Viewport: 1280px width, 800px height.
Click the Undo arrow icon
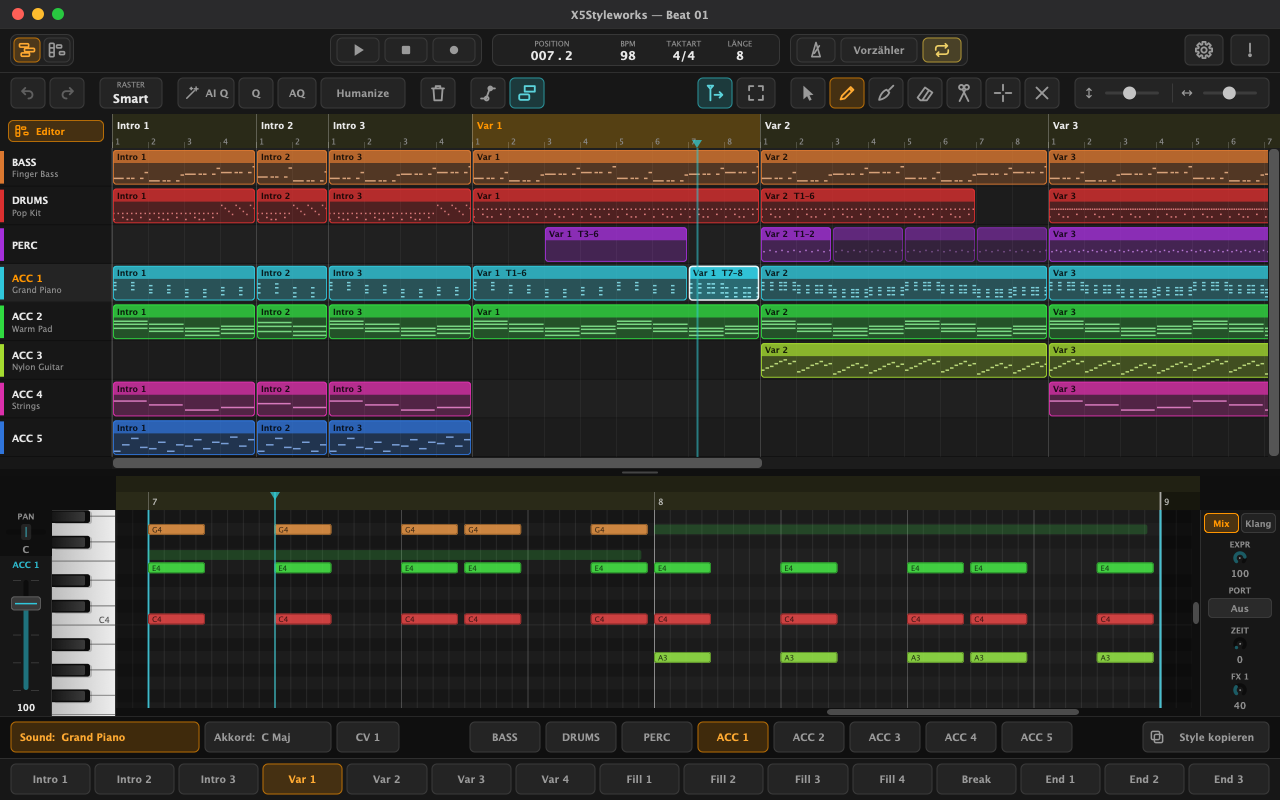point(28,93)
